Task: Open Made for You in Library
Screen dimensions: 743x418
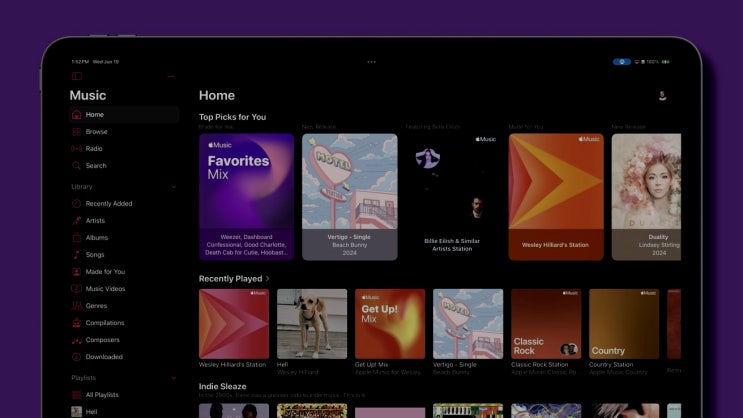Action: click(x=105, y=272)
